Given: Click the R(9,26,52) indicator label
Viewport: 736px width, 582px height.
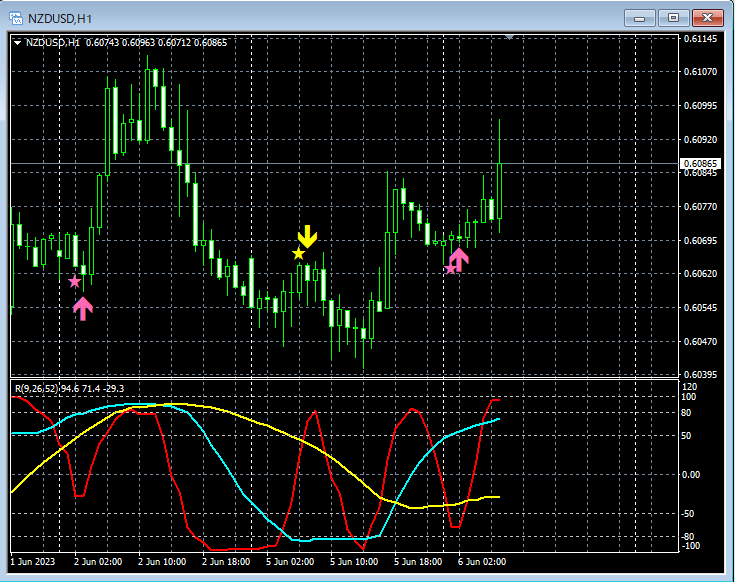Looking at the screenshot, I should [37, 389].
